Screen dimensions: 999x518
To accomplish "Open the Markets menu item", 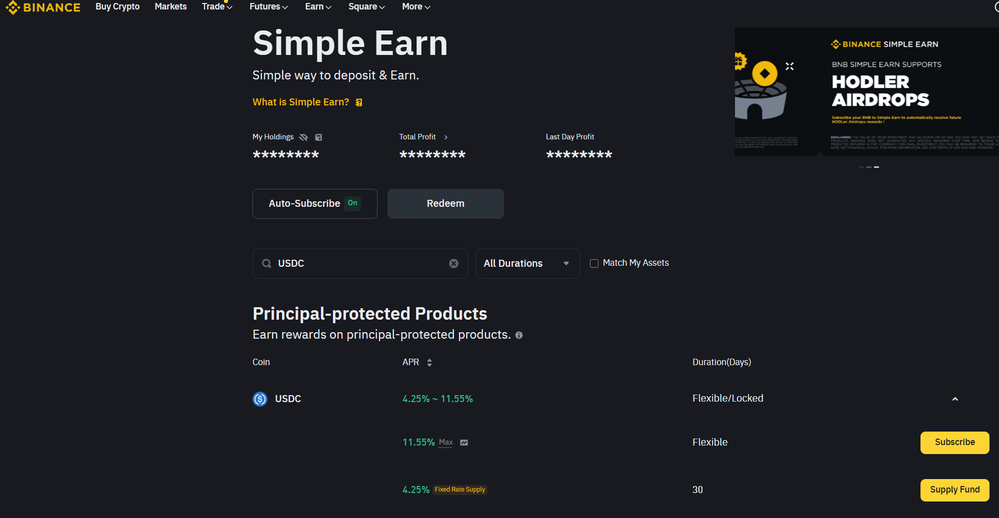I will click(x=171, y=6).
